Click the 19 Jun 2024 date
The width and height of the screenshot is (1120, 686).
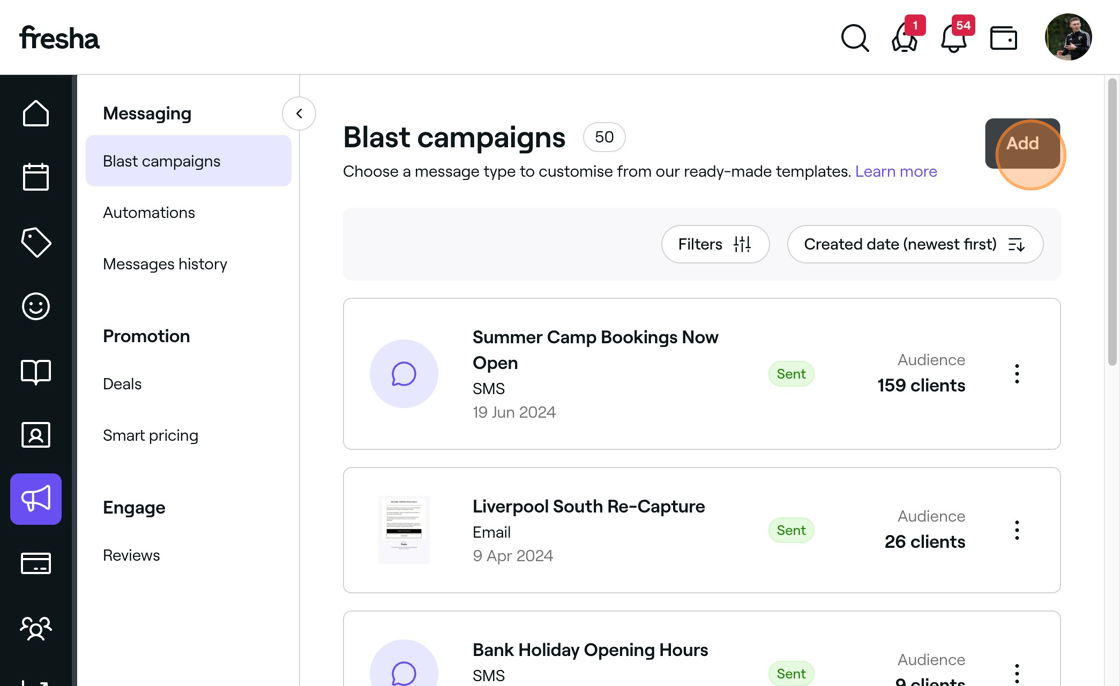click(514, 412)
